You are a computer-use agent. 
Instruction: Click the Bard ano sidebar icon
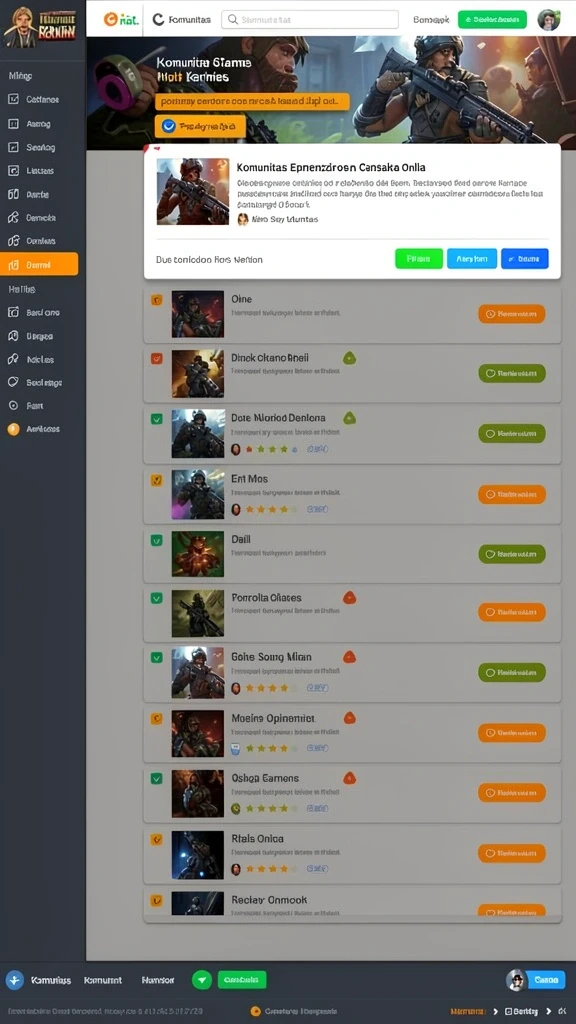13,312
